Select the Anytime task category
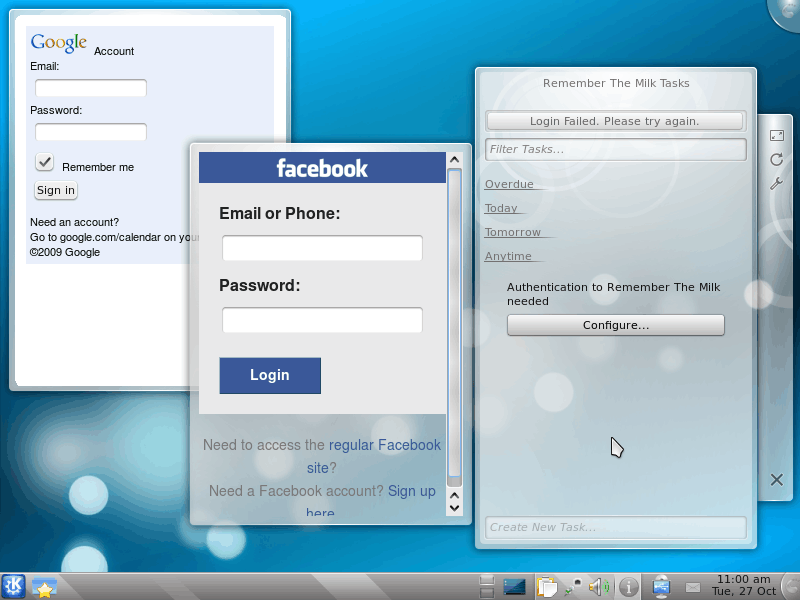 pos(508,256)
